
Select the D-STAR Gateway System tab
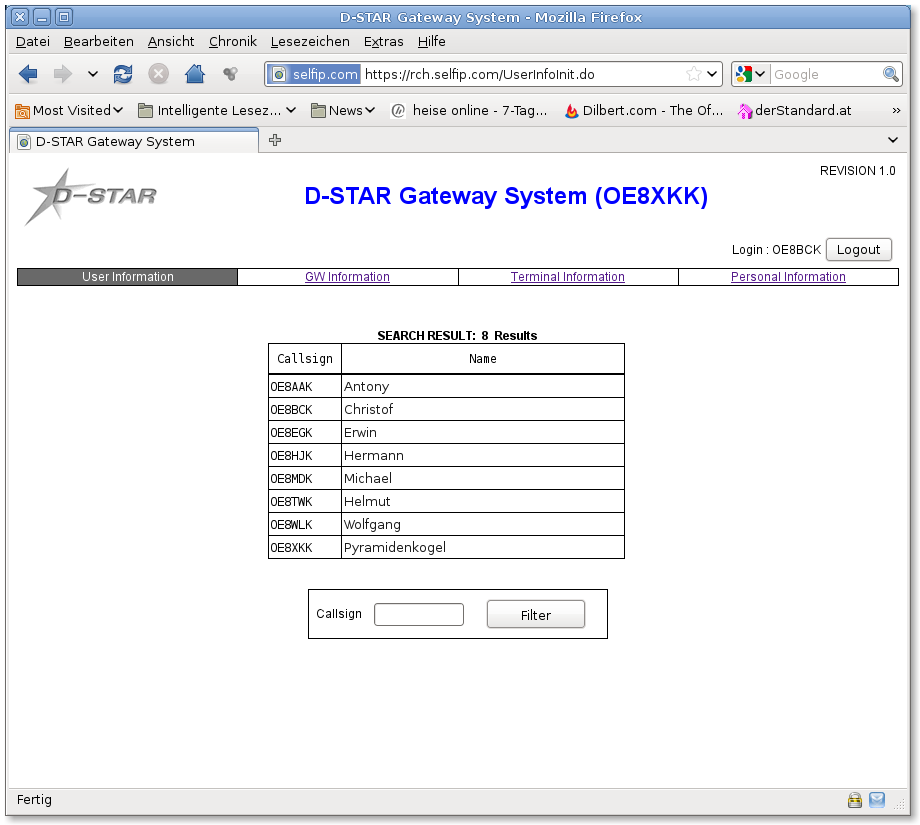134,141
